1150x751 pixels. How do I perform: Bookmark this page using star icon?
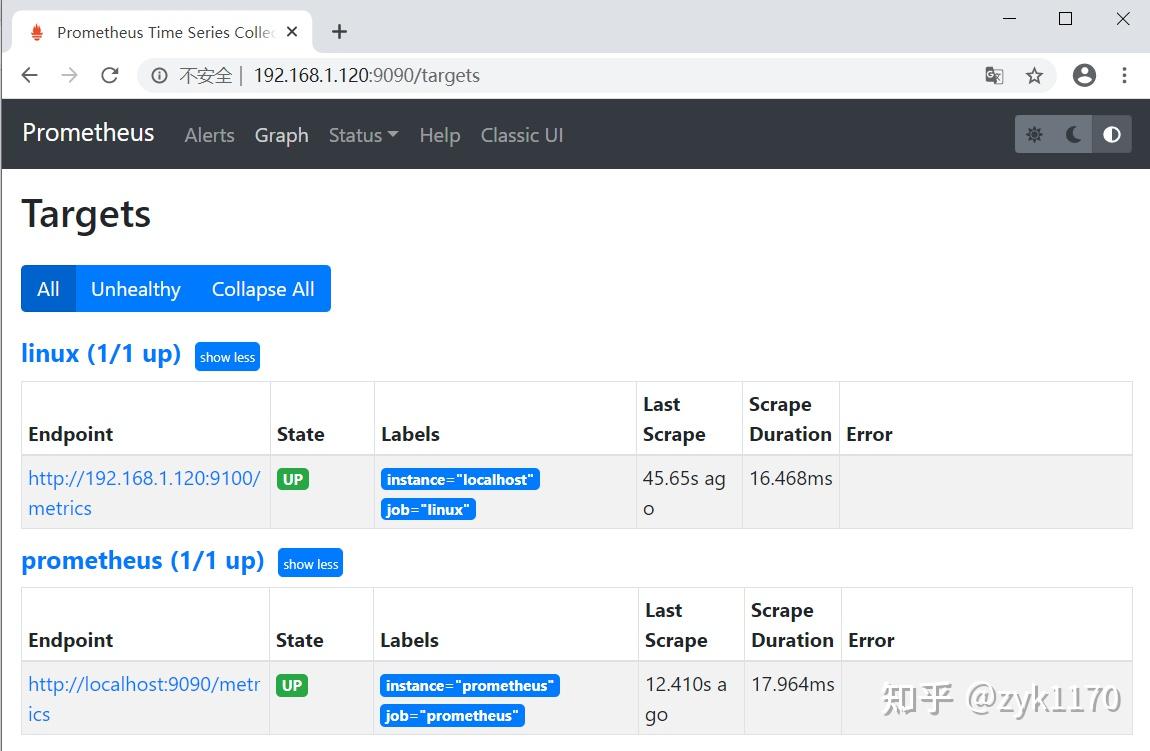[1035, 75]
